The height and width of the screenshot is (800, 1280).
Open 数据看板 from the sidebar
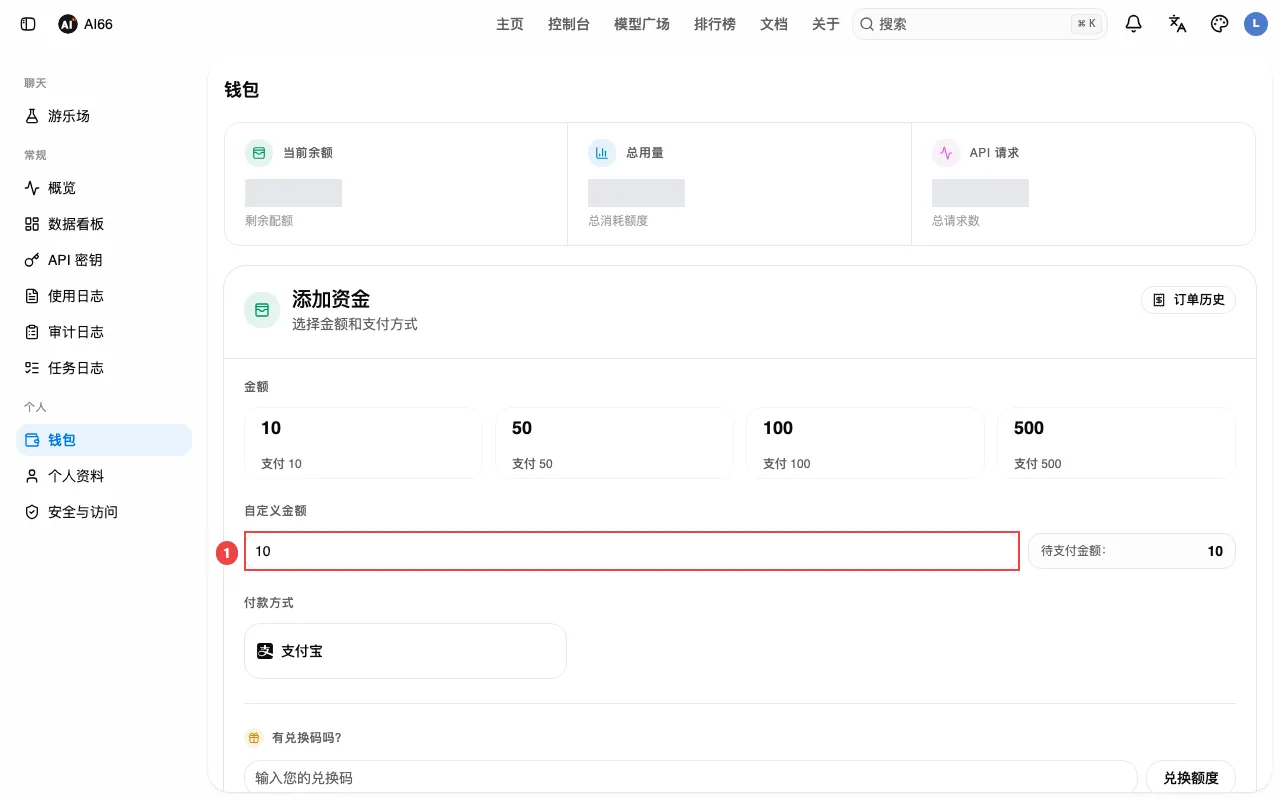click(x=104, y=224)
